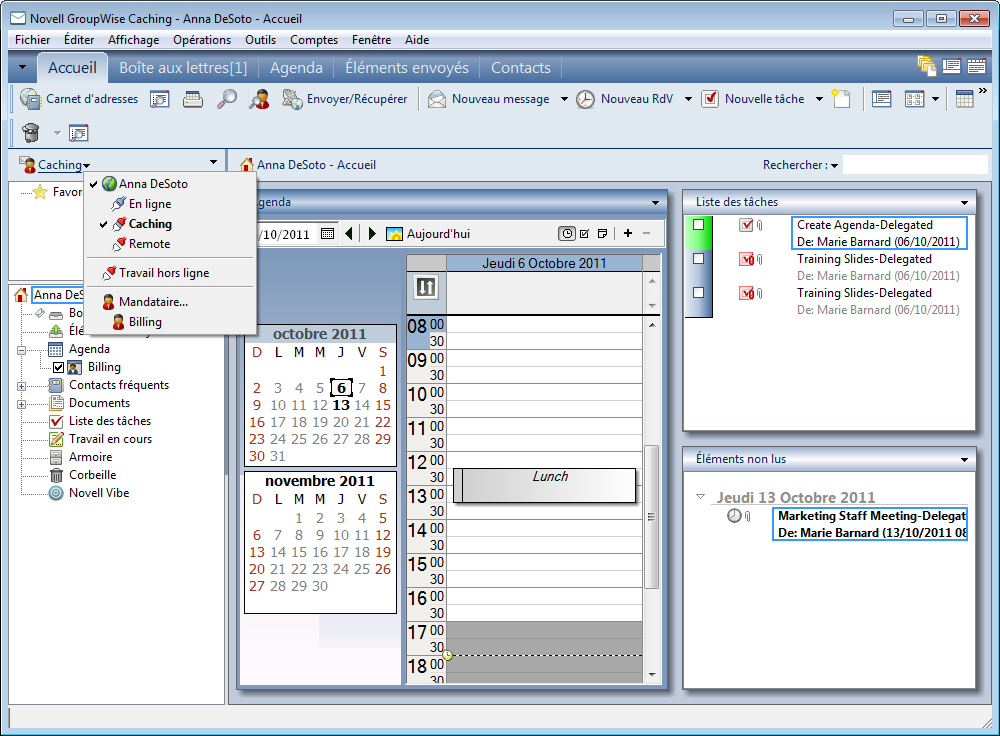Open the Outils menu

coord(260,40)
